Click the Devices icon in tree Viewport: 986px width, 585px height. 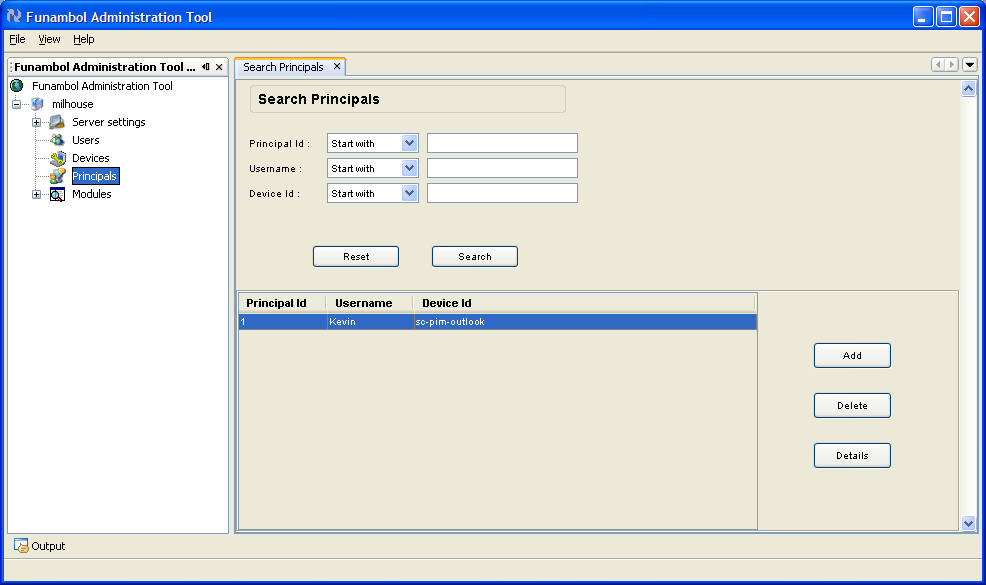point(58,158)
